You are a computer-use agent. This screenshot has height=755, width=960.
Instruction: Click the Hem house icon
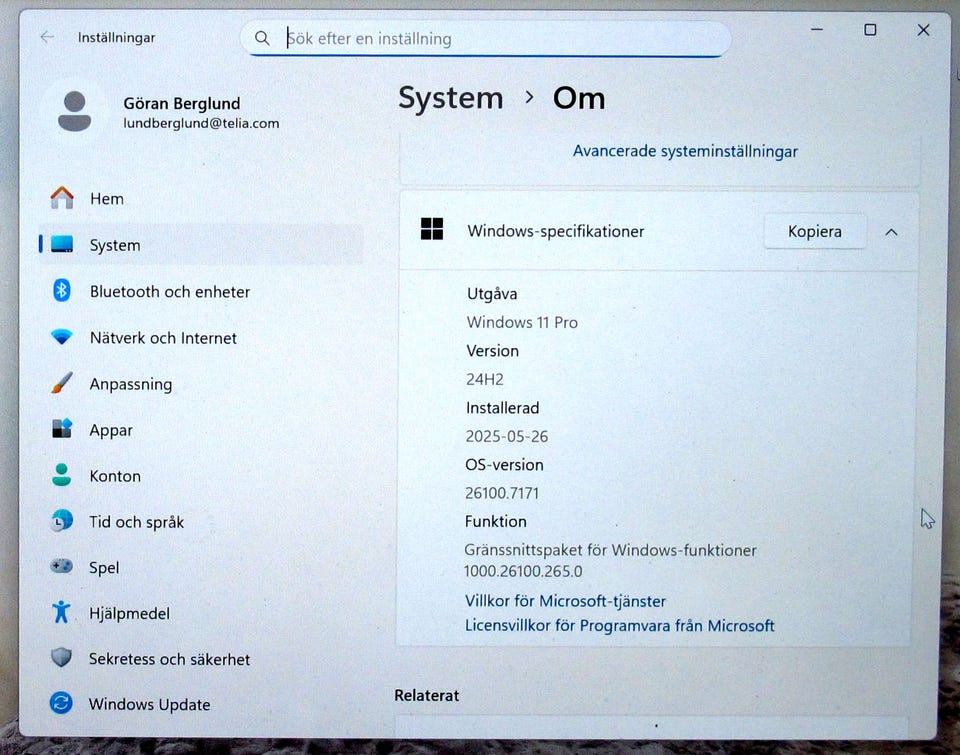(x=62, y=198)
